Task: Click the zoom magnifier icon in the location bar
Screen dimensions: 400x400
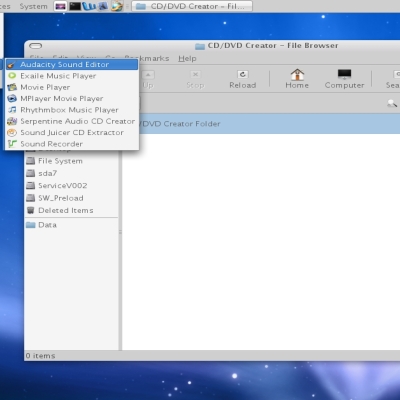Action: [392, 104]
